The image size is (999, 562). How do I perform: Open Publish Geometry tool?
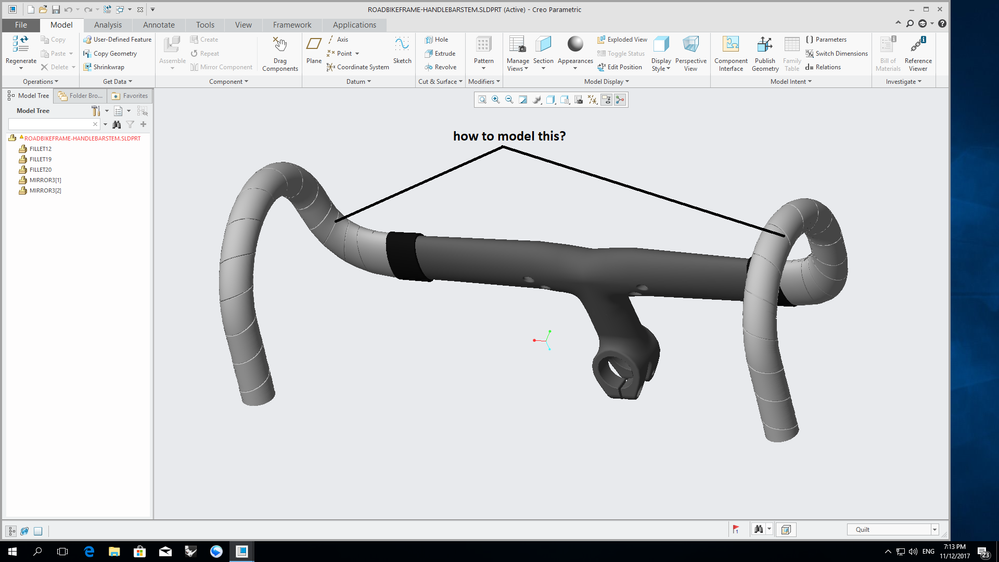pyautogui.click(x=765, y=54)
